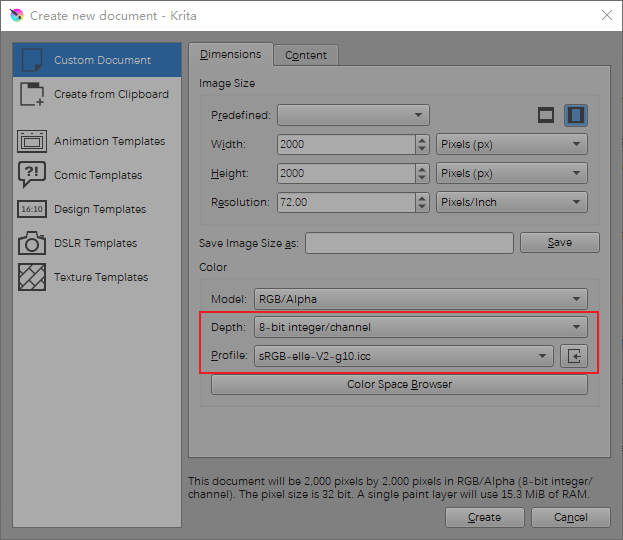Switch to the Content tab

pos(306,55)
